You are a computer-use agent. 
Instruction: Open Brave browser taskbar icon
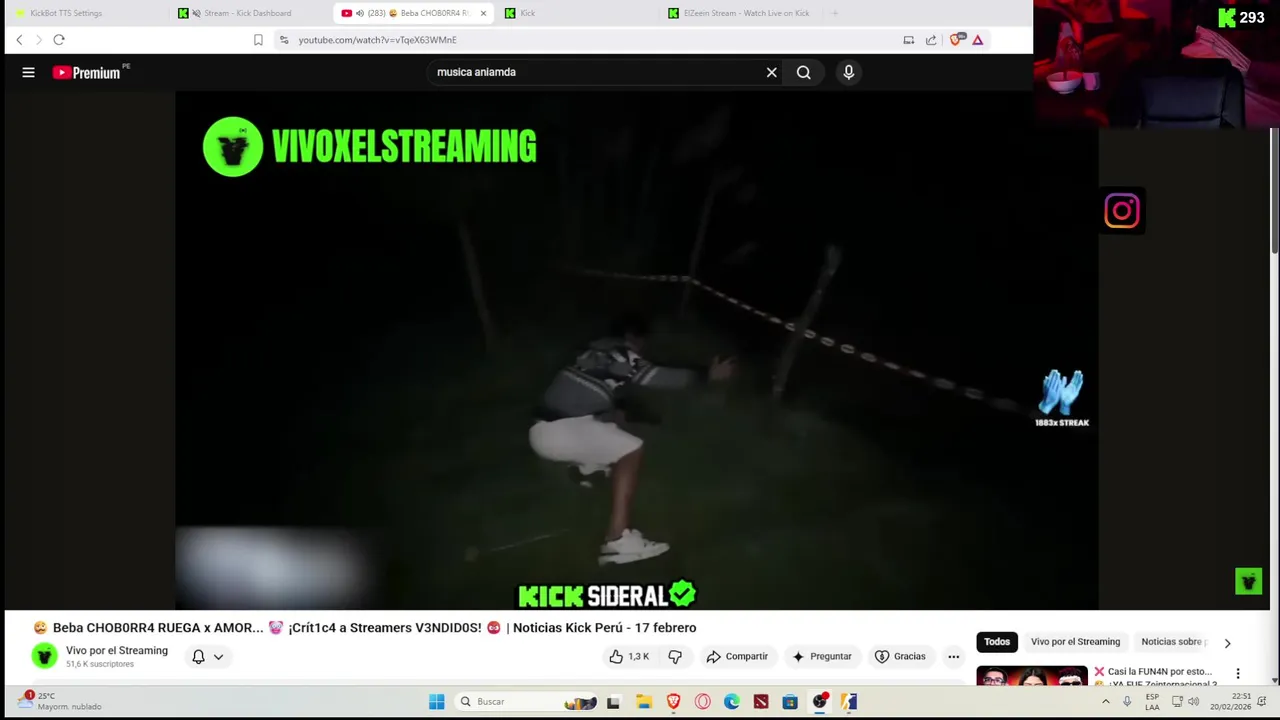point(673,702)
